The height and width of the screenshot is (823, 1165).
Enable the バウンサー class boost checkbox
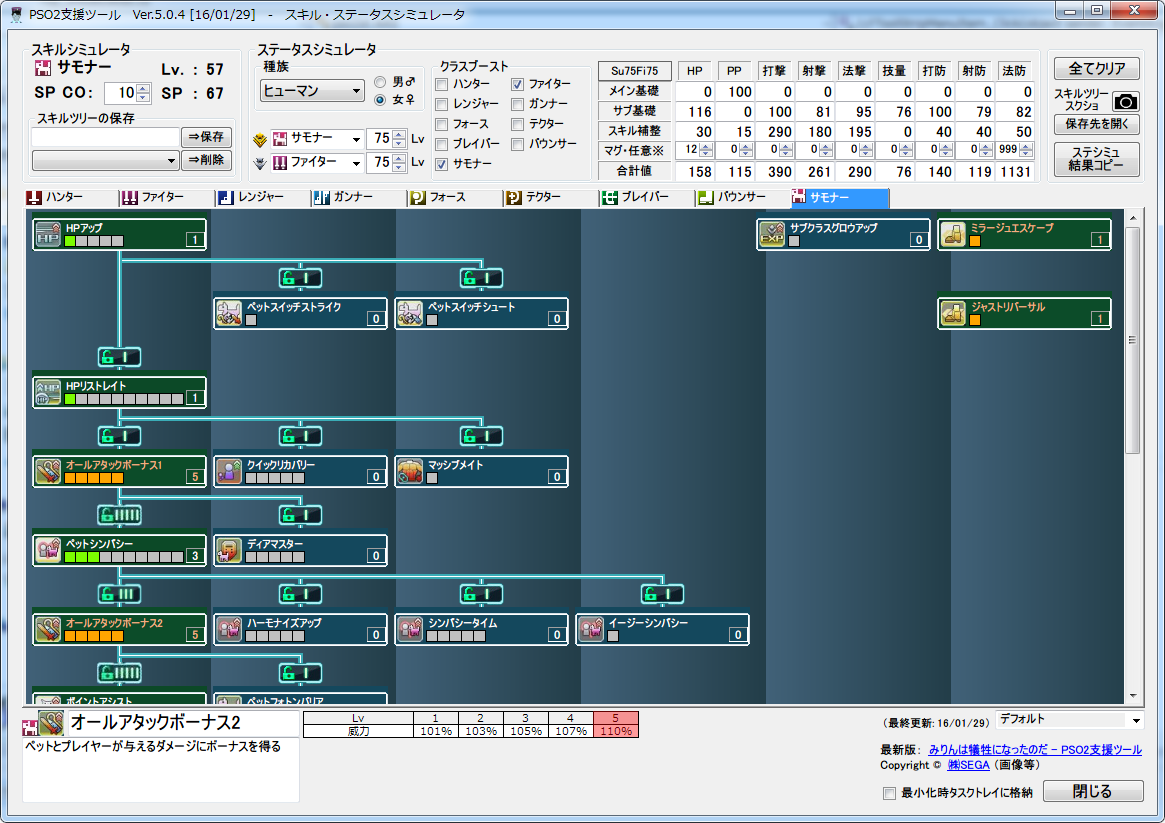(x=518, y=144)
